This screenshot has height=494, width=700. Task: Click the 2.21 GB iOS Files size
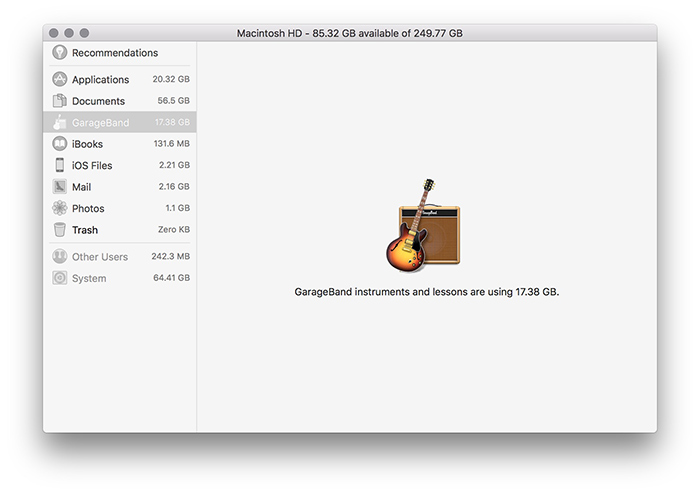click(x=175, y=165)
